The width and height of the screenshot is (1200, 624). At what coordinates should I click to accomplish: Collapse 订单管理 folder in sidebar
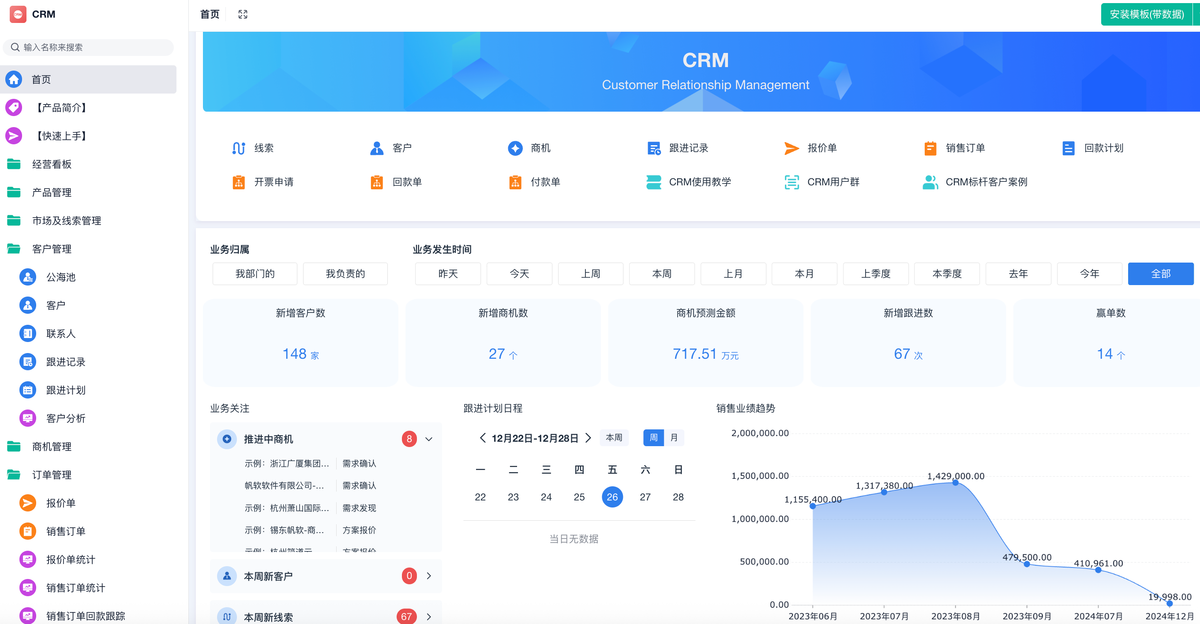89,475
